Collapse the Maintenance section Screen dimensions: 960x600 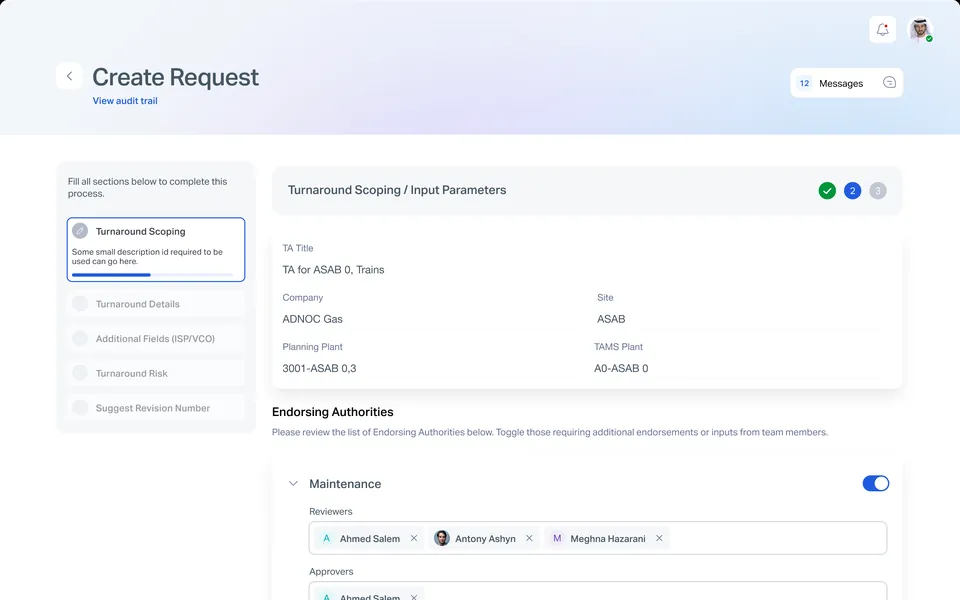coord(293,483)
